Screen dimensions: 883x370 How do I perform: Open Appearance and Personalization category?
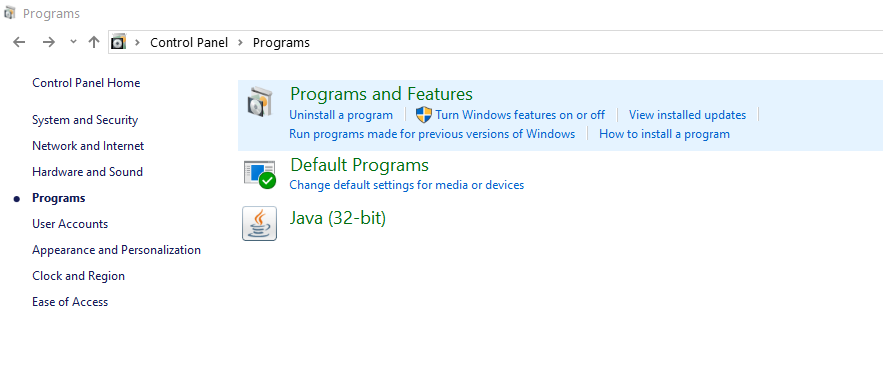117,249
